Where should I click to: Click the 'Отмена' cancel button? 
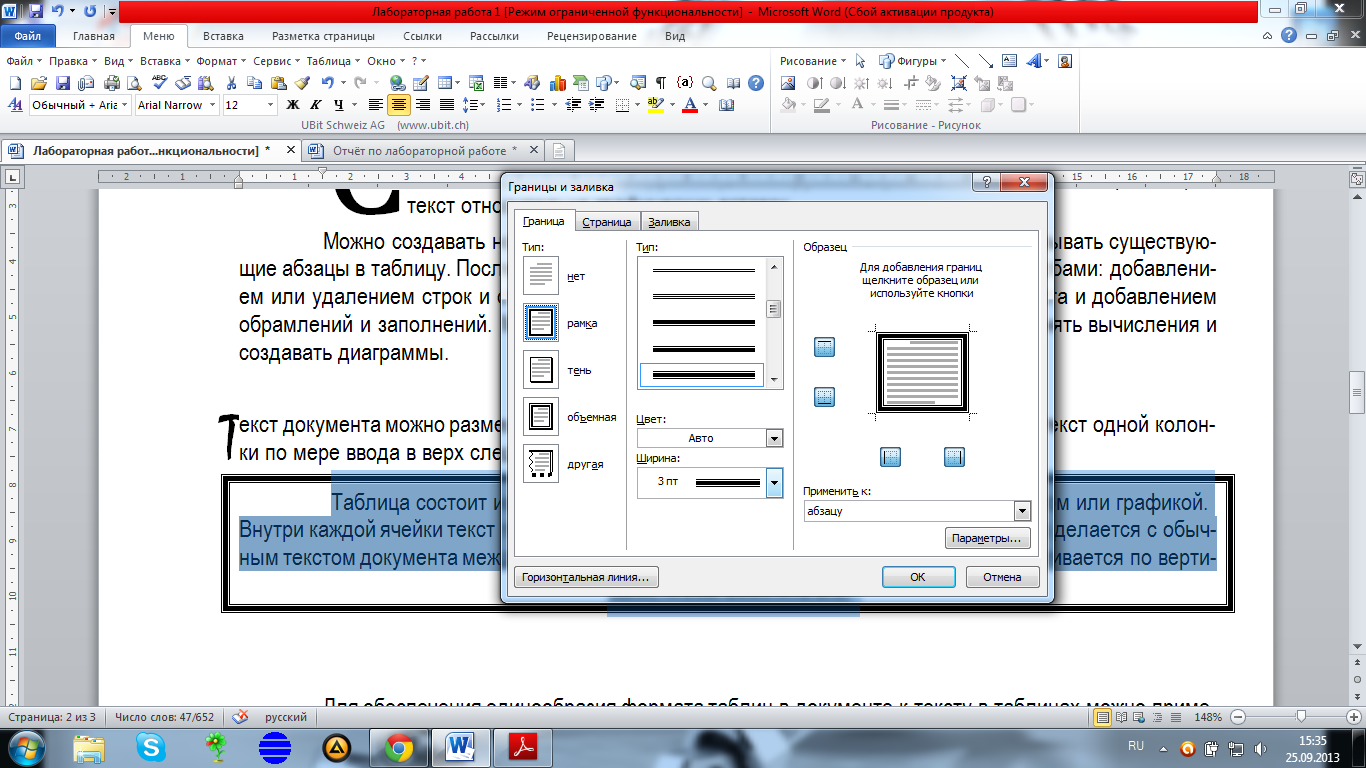[1002, 577]
